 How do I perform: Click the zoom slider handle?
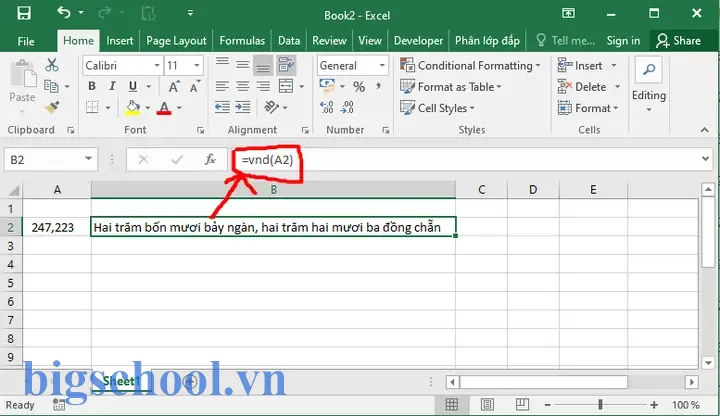tap(600, 405)
